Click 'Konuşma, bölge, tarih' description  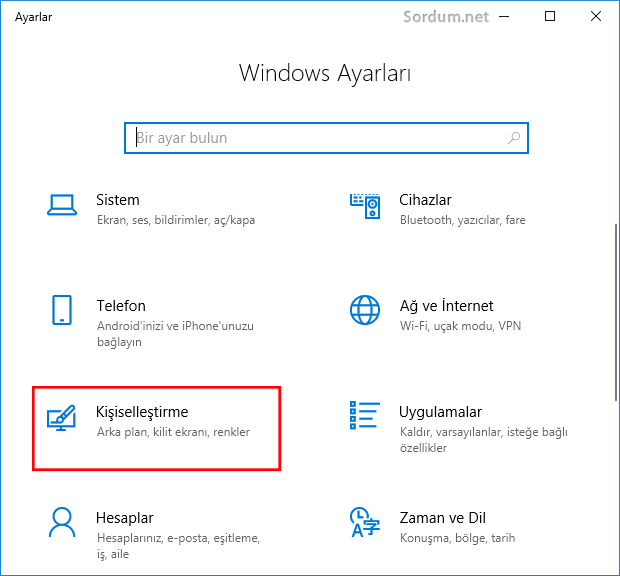457,538
